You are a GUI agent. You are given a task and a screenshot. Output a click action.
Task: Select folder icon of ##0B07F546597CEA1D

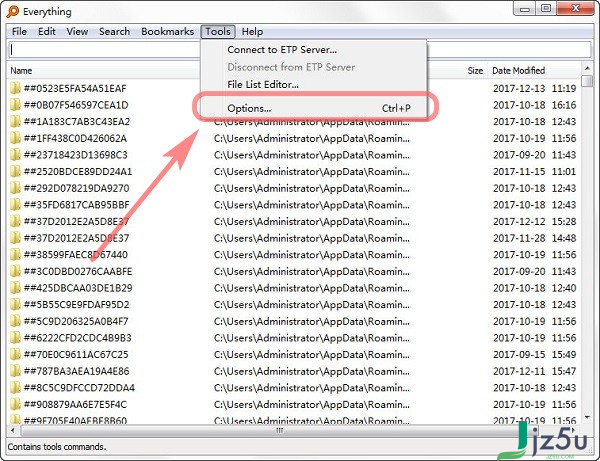15,105
